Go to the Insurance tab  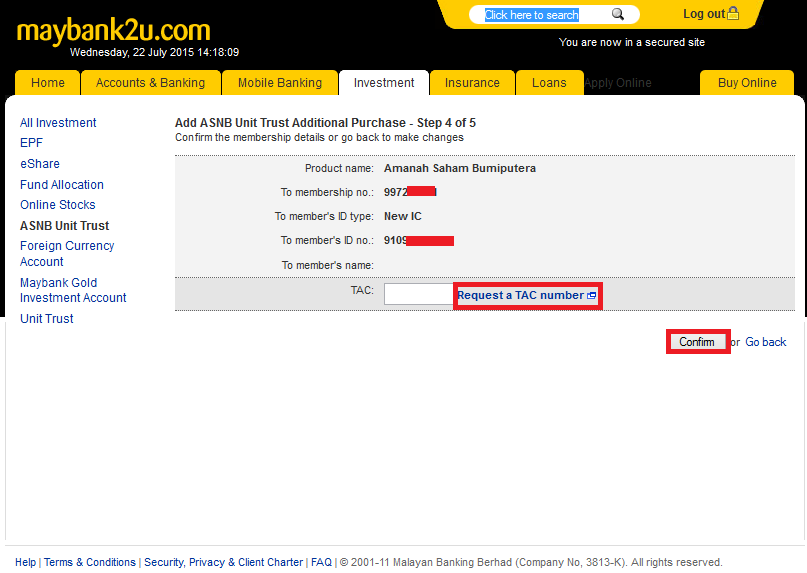click(472, 83)
